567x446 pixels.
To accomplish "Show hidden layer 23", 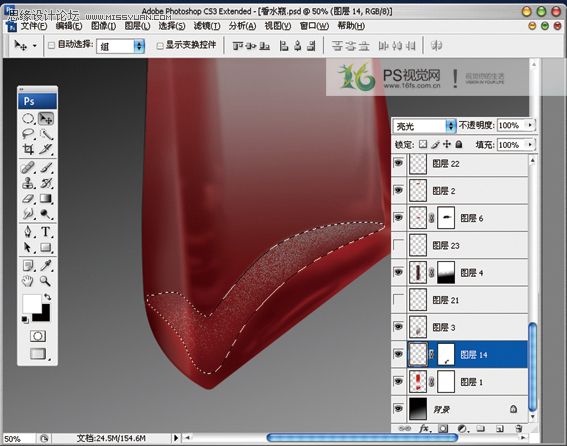I will [x=398, y=245].
